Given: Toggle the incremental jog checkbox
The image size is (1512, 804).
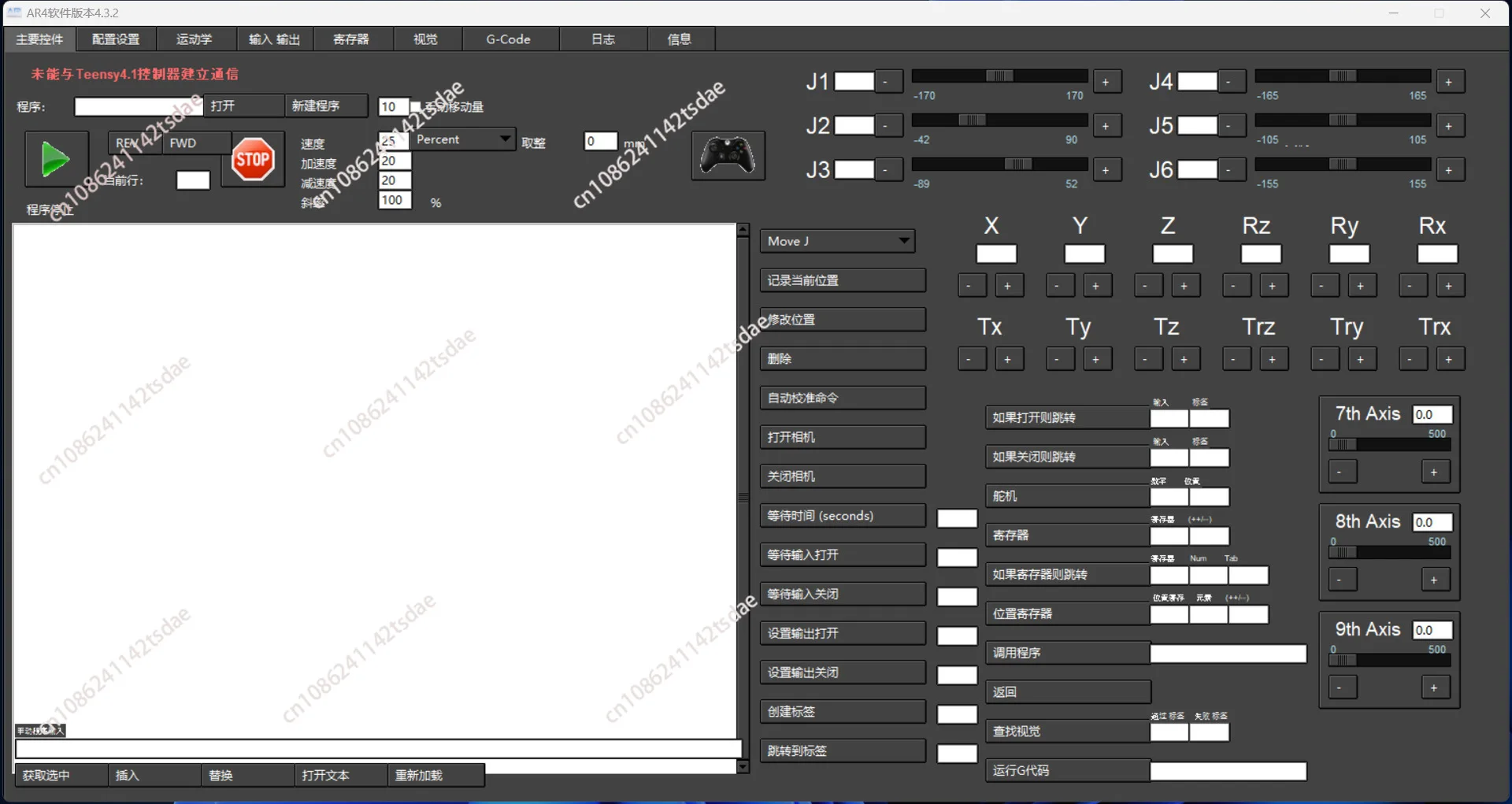Looking at the screenshot, I should pyautogui.click(x=416, y=106).
